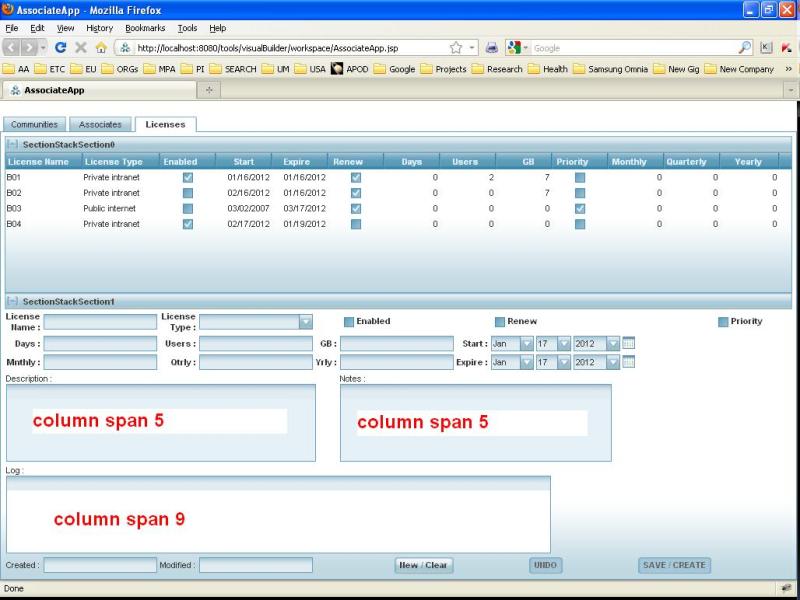
Task: Toggle the Enabled checkbox in the form
Action: click(349, 322)
